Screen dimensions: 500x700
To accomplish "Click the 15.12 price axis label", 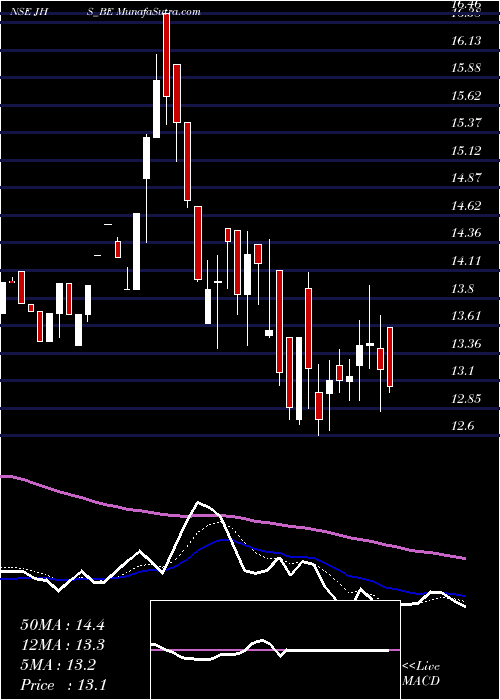I will point(466,151).
